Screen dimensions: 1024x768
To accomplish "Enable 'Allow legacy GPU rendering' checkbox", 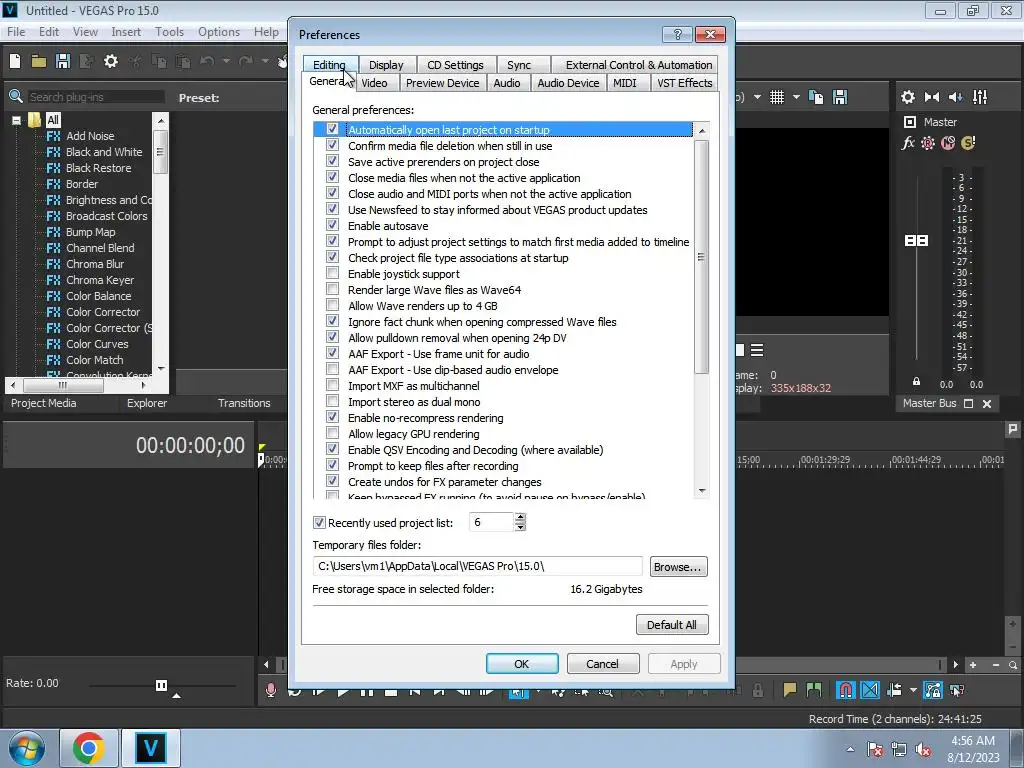I will [x=332, y=434].
